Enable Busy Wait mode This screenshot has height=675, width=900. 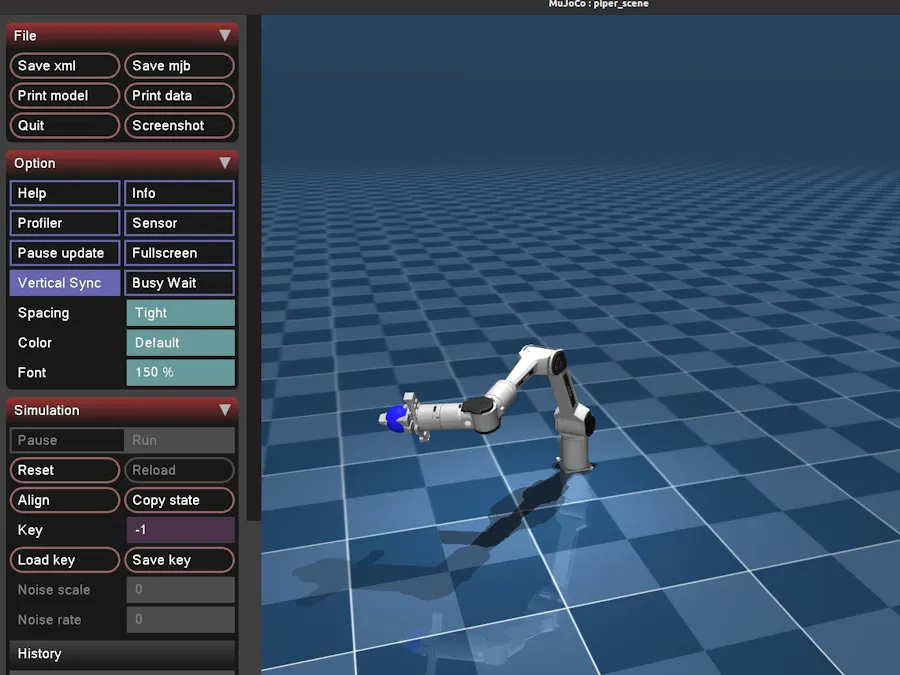[179, 282]
